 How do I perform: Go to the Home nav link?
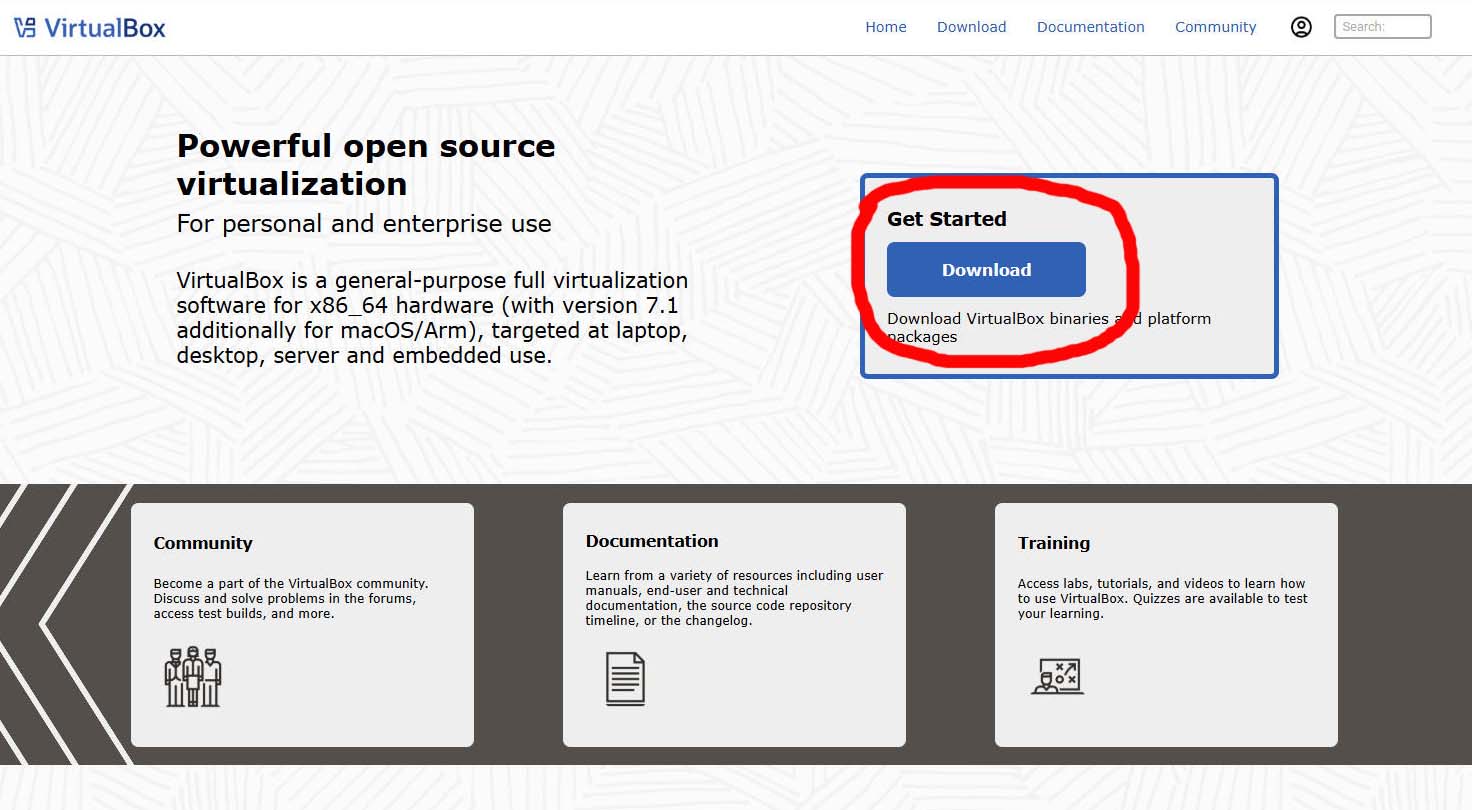(886, 27)
